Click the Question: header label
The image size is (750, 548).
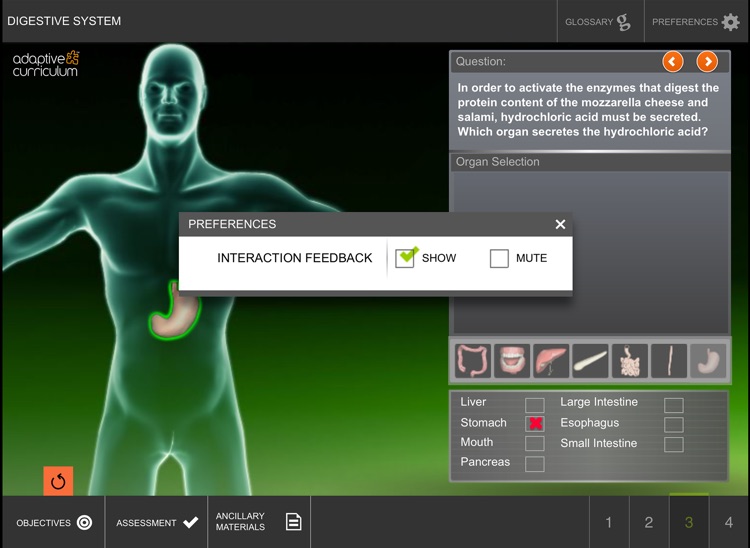tap(481, 62)
